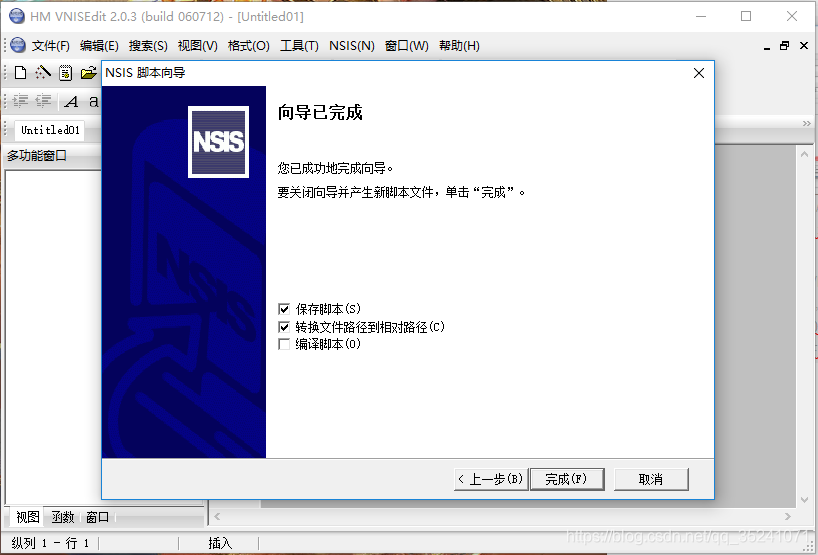The width and height of the screenshot is (818, 555).
Task: Uncheck 转换文件路径到相对路径(C)
Action: [284, 327]
